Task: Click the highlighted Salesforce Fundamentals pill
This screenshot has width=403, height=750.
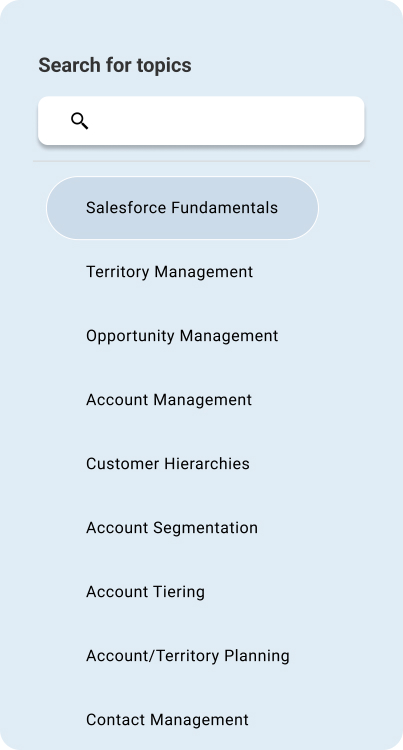Action: tap(182, 208)
